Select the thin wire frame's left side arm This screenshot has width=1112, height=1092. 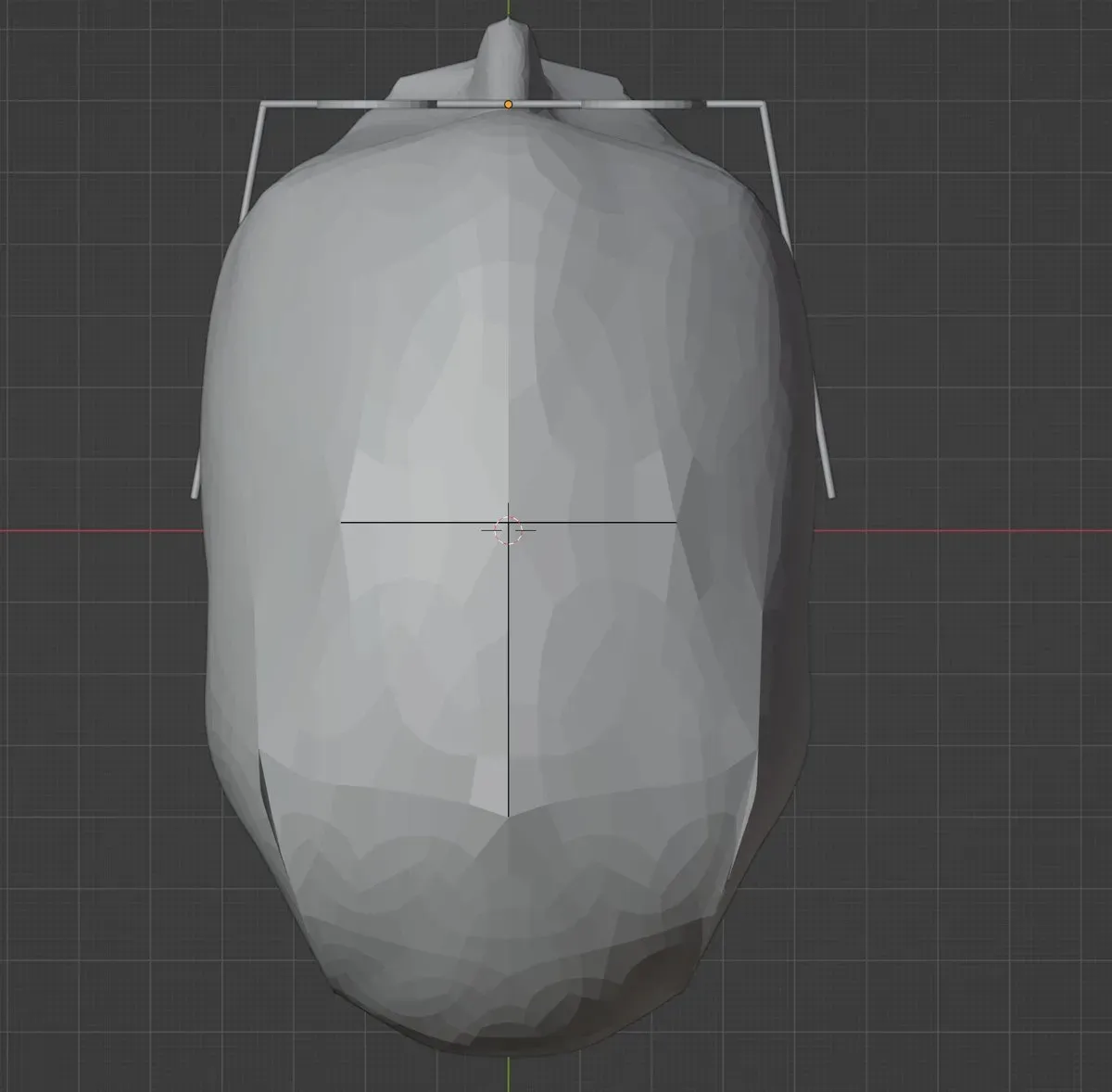point(227,299)
